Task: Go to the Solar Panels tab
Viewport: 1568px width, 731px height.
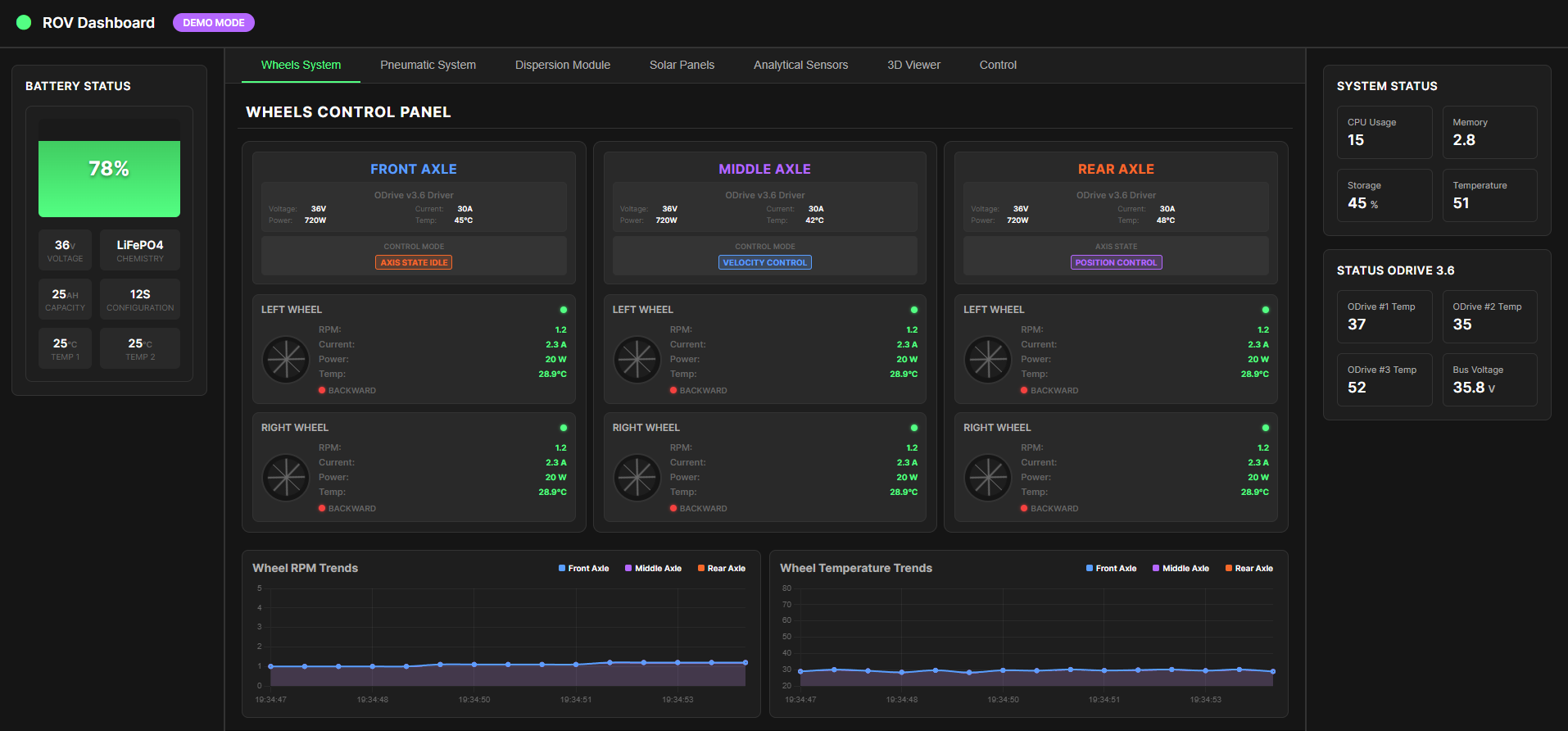Action: 682,65
